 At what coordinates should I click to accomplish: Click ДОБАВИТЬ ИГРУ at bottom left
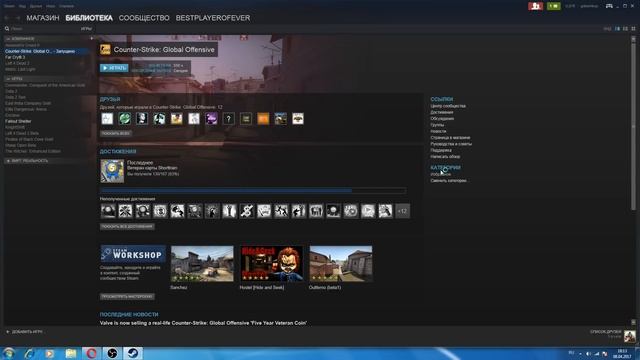click(x=24, y=332)
